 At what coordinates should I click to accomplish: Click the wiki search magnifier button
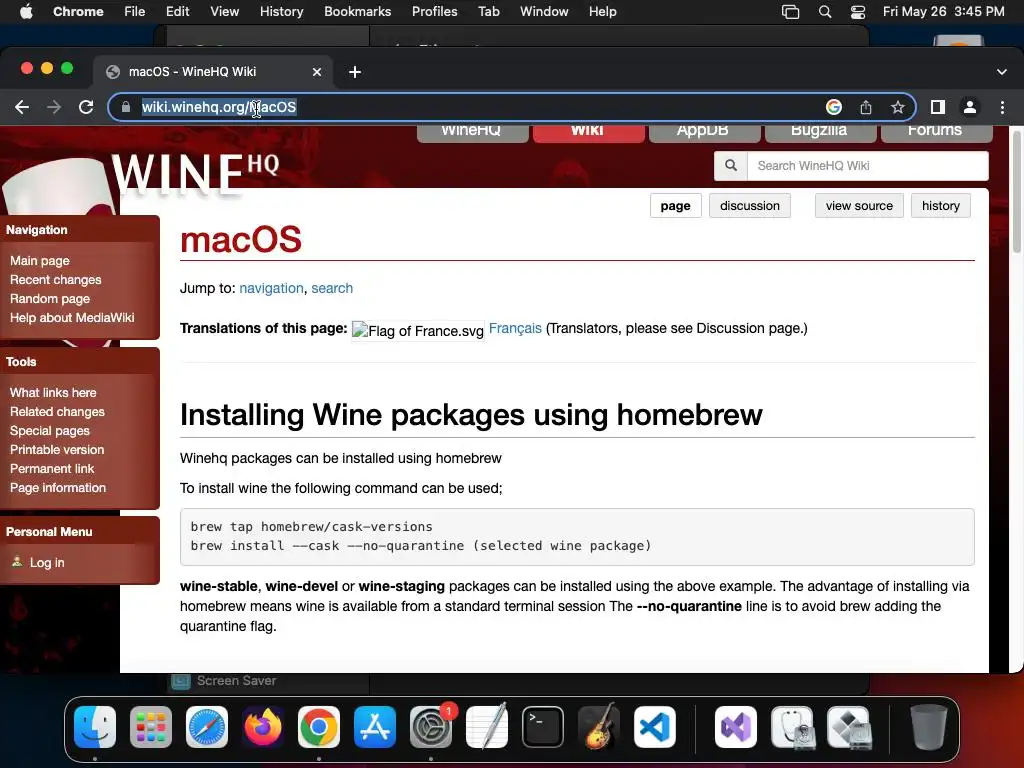click(x=731, y=166)
